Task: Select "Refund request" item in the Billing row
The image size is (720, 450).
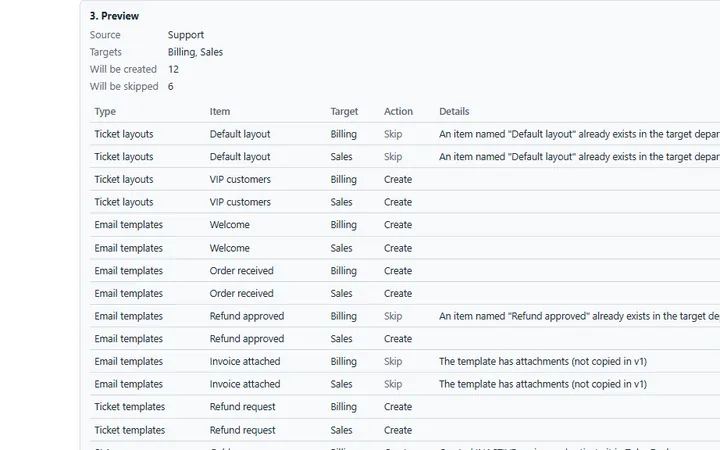Action: [242, 407]
